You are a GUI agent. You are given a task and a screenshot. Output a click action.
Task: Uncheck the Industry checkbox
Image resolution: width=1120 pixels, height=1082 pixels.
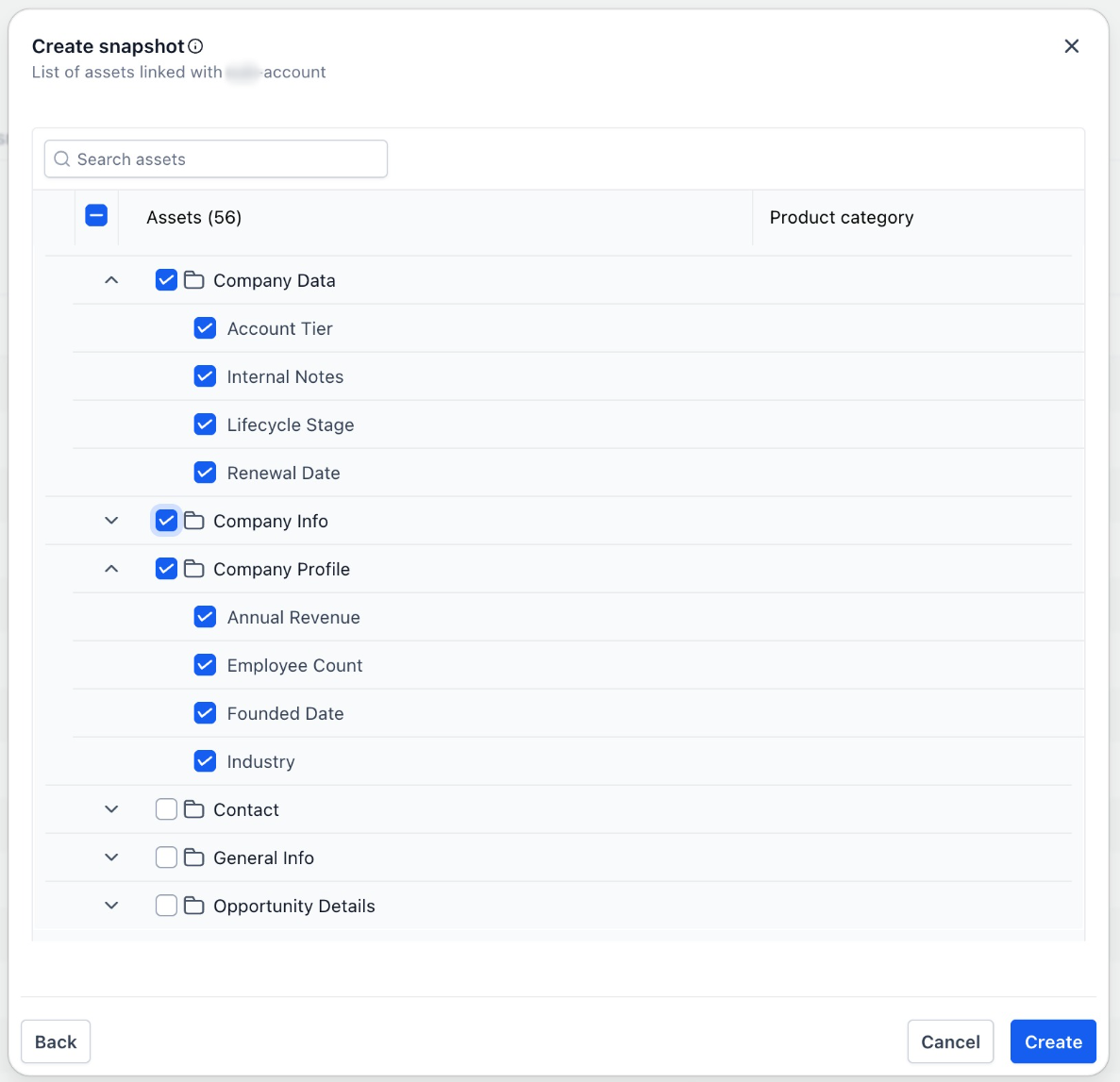(x=205, y=760)
